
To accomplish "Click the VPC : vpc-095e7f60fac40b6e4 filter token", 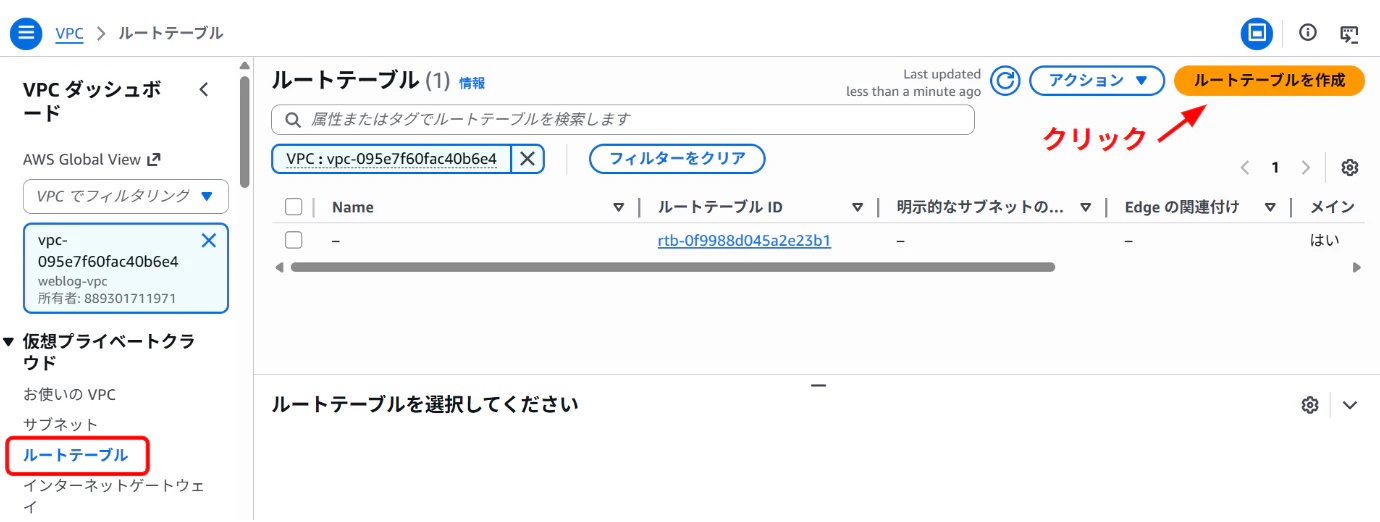I will (x=391, y=159).
